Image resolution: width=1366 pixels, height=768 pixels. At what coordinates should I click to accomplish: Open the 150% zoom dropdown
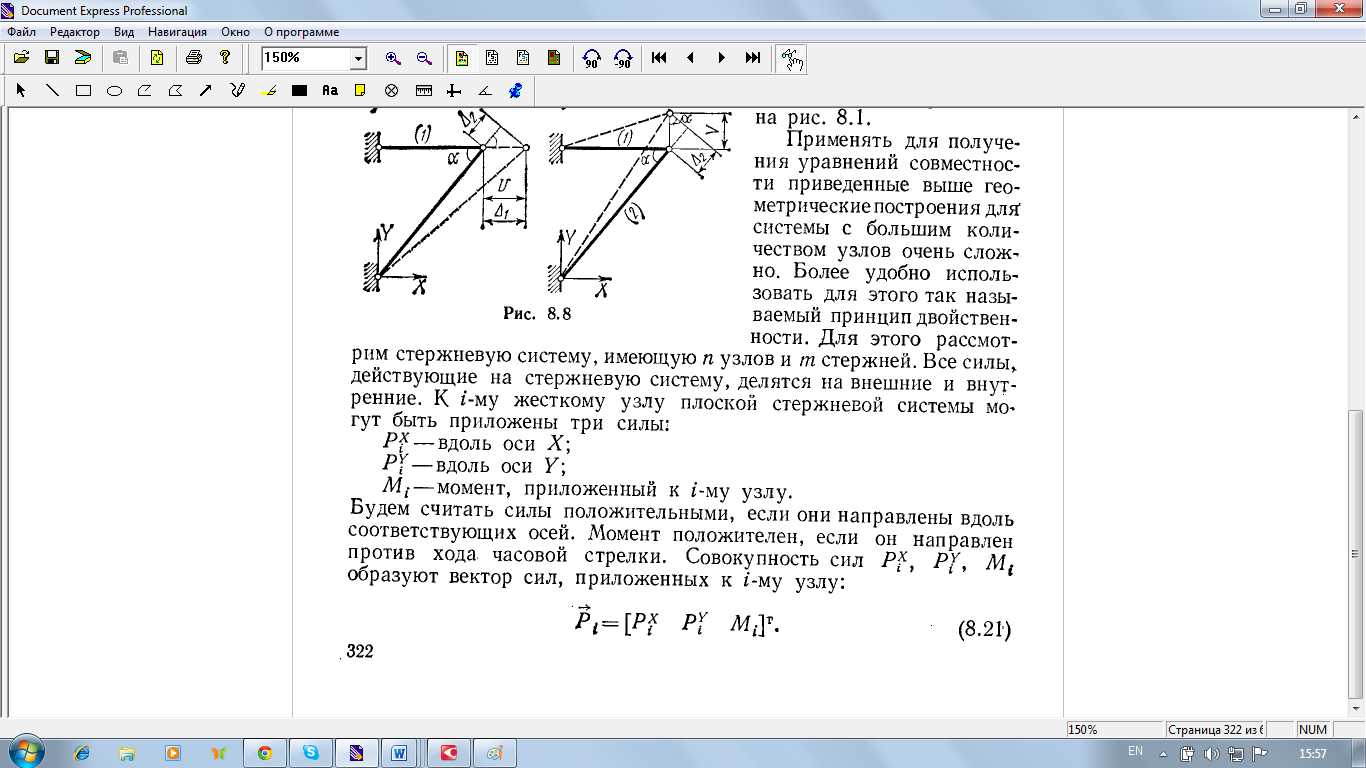tap(358, 59)
